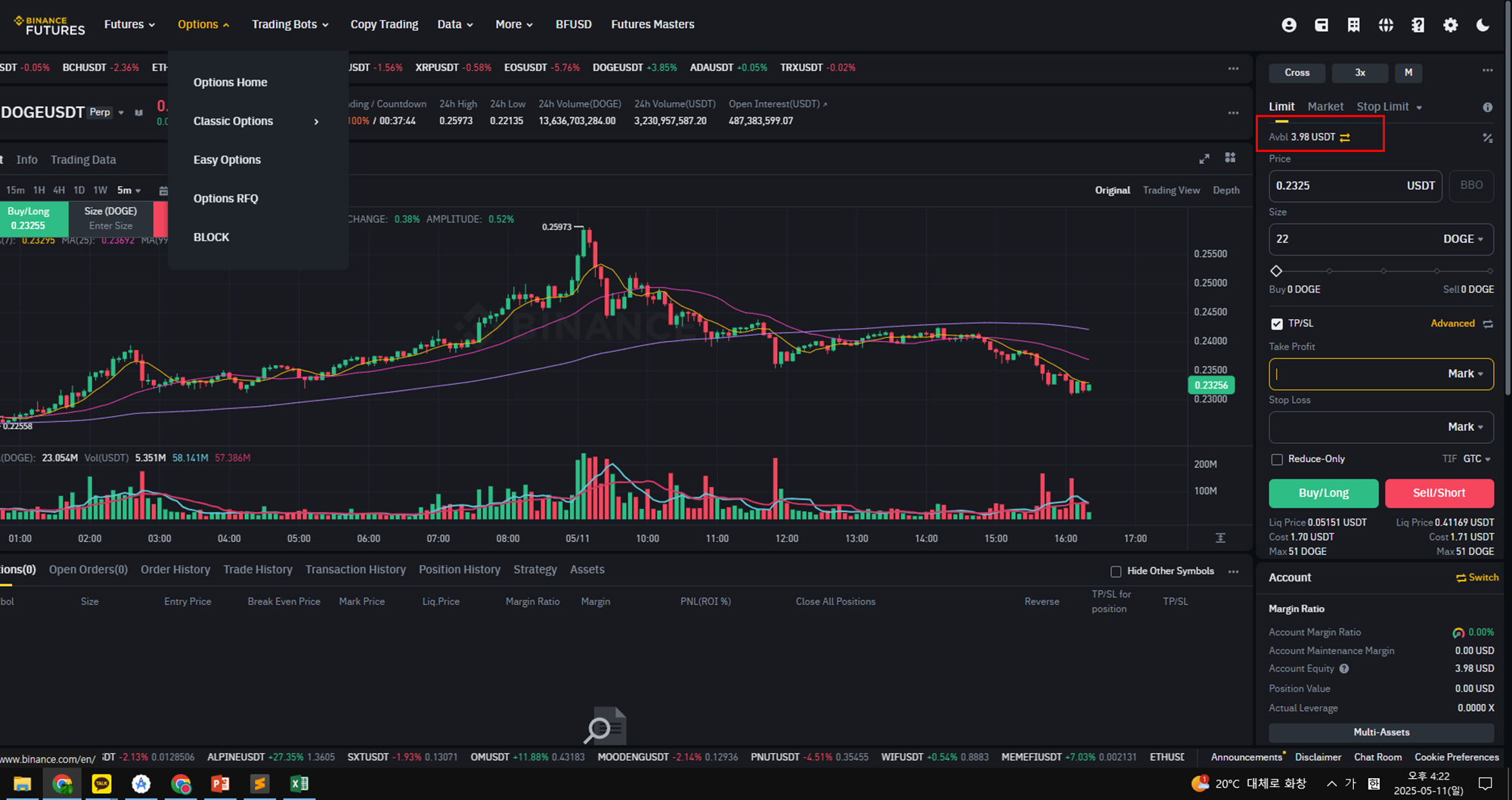Expand the Data menu

click(455, 24)
